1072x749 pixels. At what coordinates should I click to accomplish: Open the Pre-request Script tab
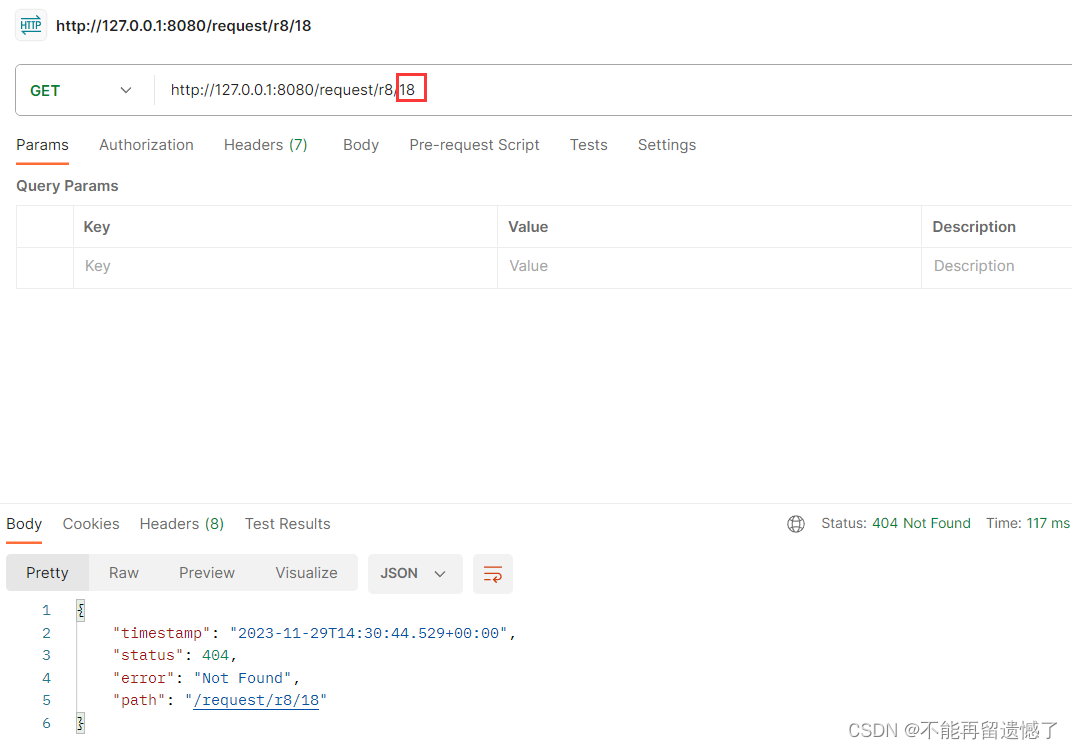[x=474, y=145]
